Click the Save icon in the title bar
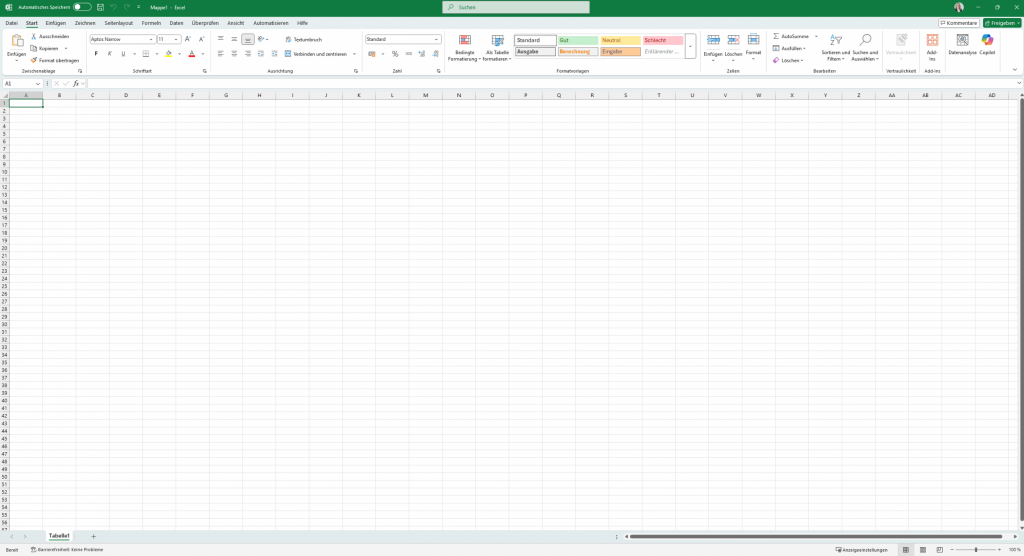Screen dimensions: 1024x556 coord(100,7)
